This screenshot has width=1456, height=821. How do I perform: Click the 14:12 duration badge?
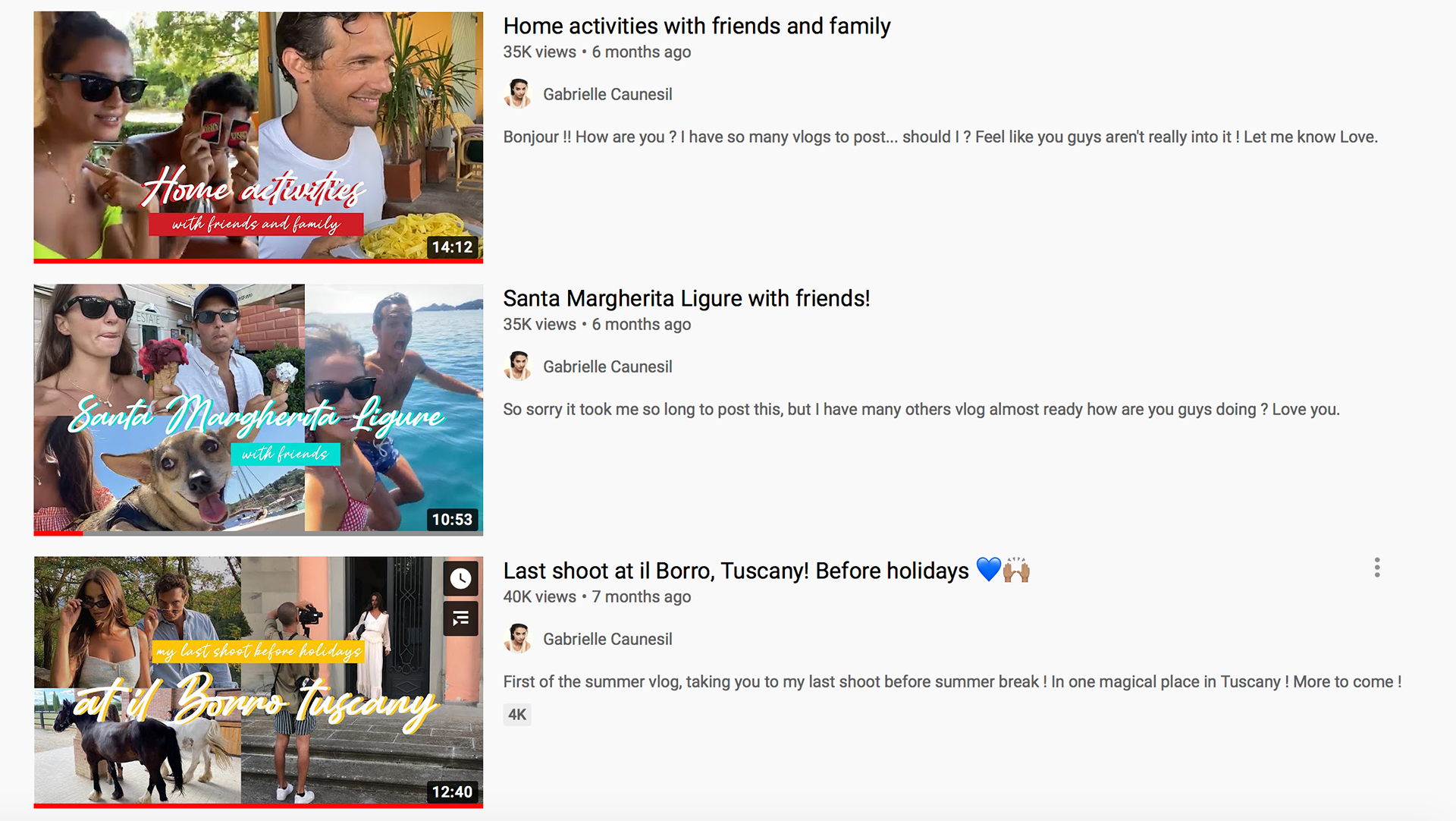coord(452,247)
